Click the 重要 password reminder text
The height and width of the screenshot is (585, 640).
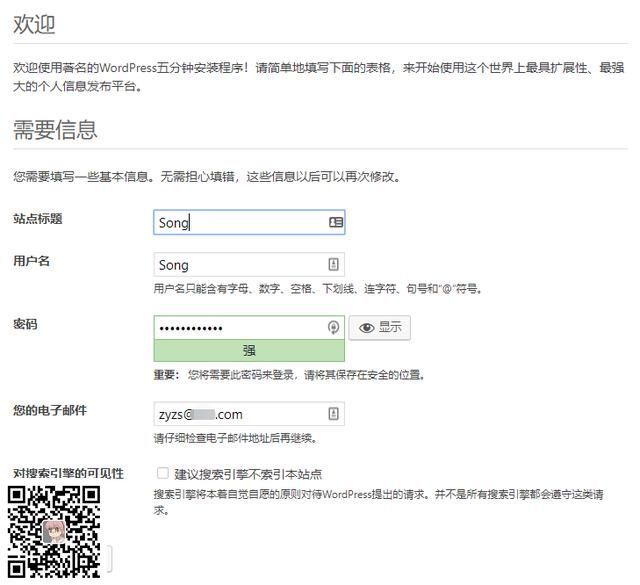pyautogui.click(x=289, y=375)
